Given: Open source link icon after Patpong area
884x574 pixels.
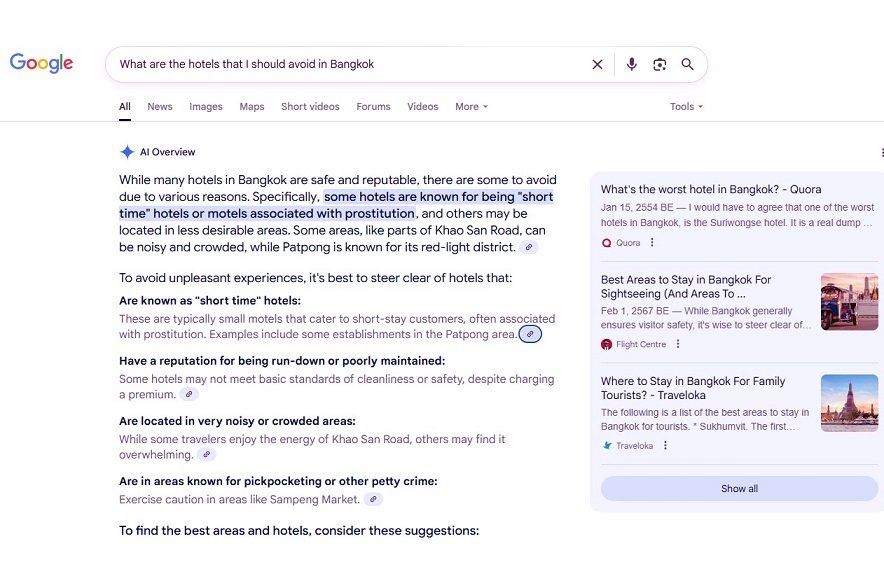Looking at the screenshot, I should click(531, 334).
